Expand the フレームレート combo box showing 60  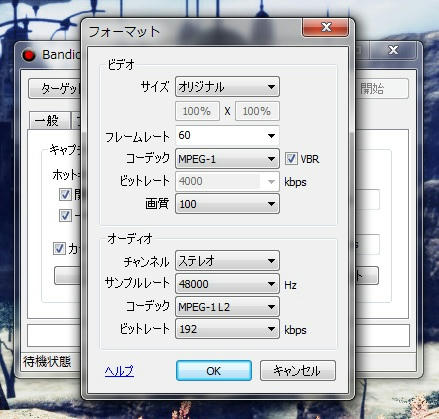(271, 136)
